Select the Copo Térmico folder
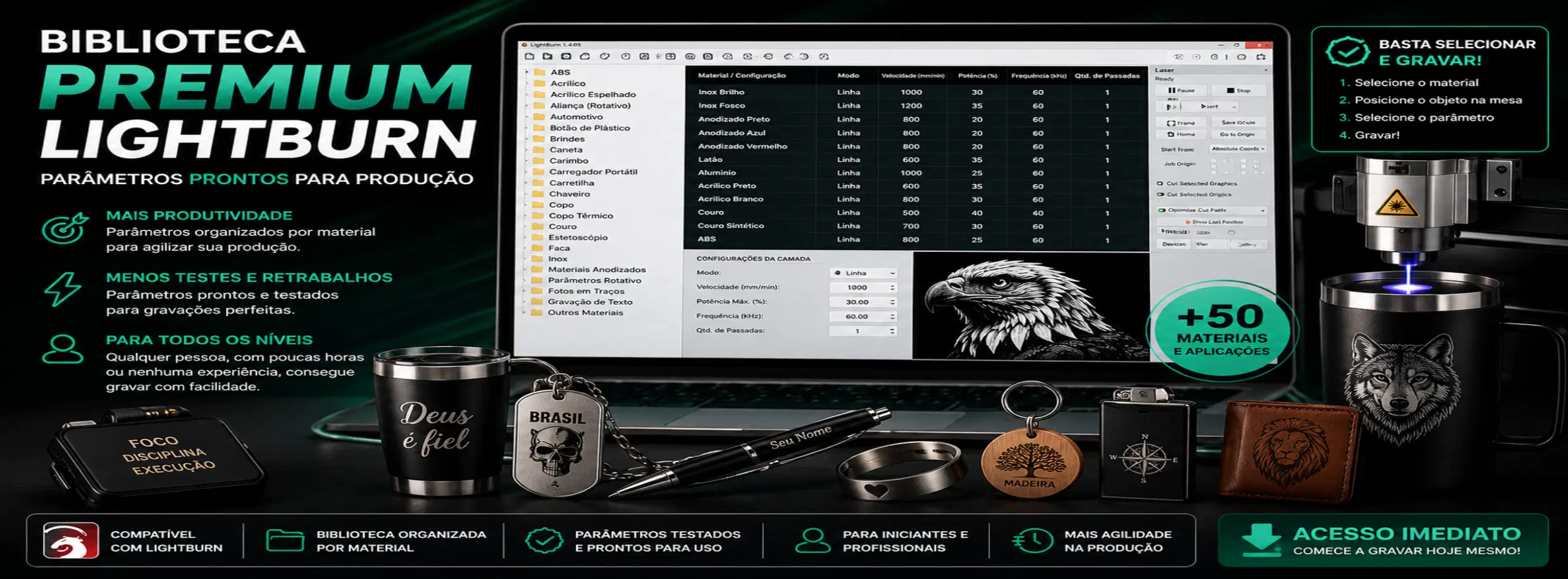 573,216
